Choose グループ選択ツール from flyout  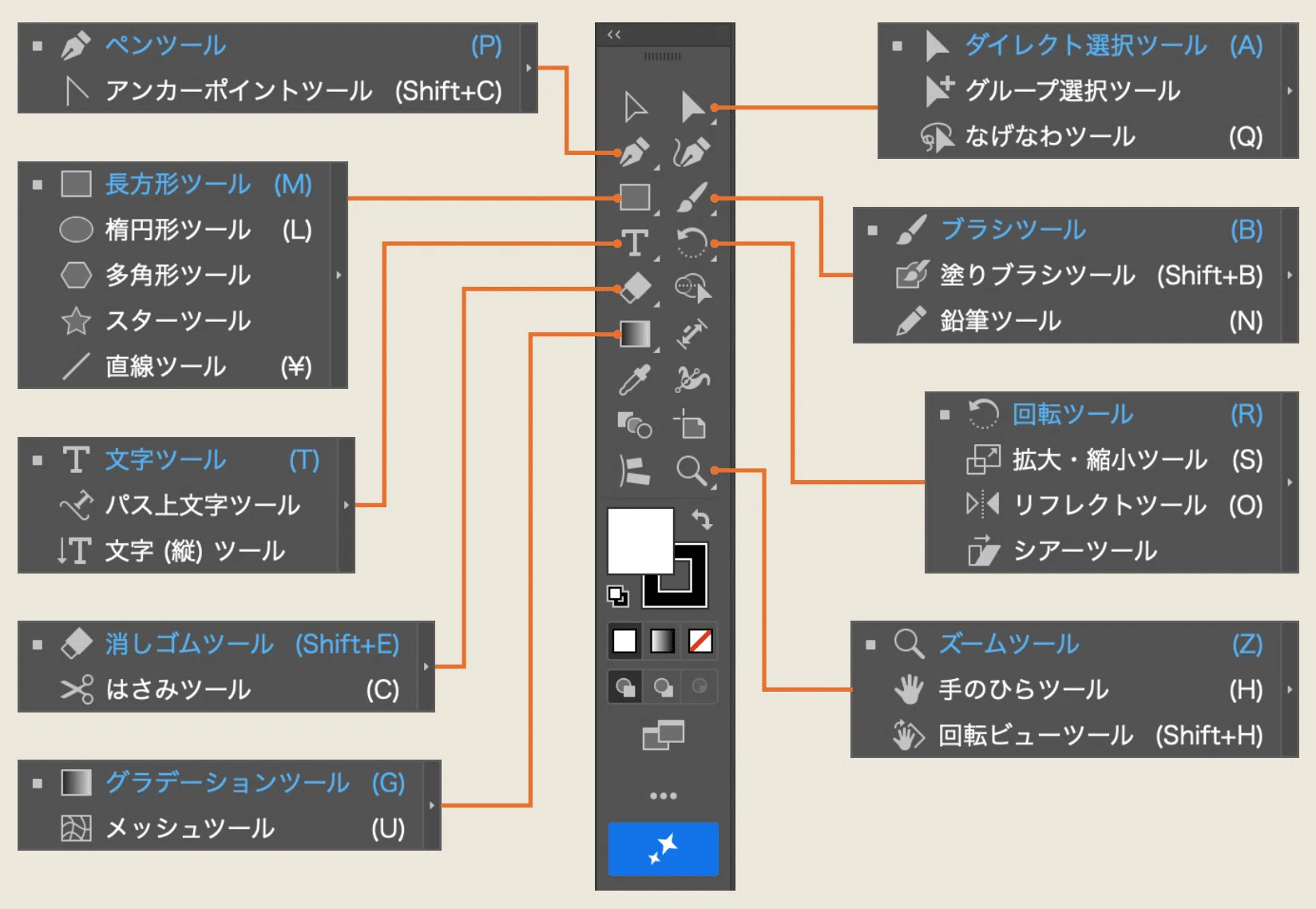(x=1080, y=90)
